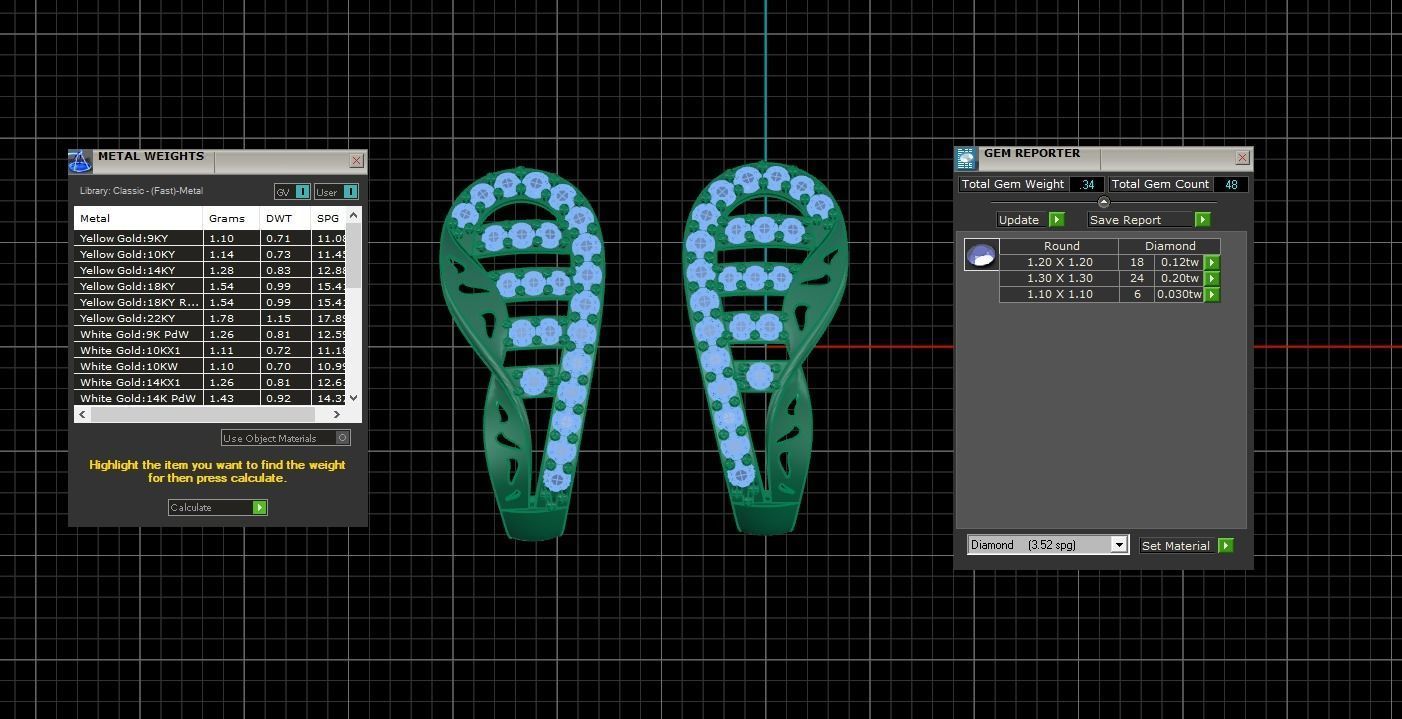Click the right pendant model in viewport
The image size is (1402, 719).
(765, 347)
